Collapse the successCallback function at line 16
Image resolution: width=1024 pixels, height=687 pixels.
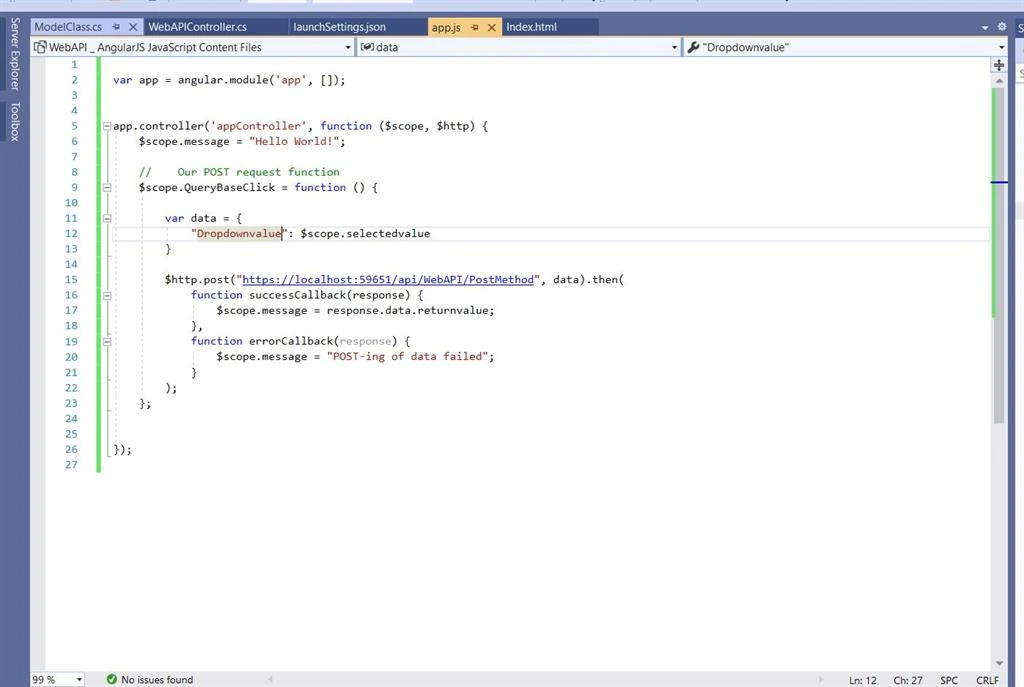pyautogui.click(x=106, y=295)
